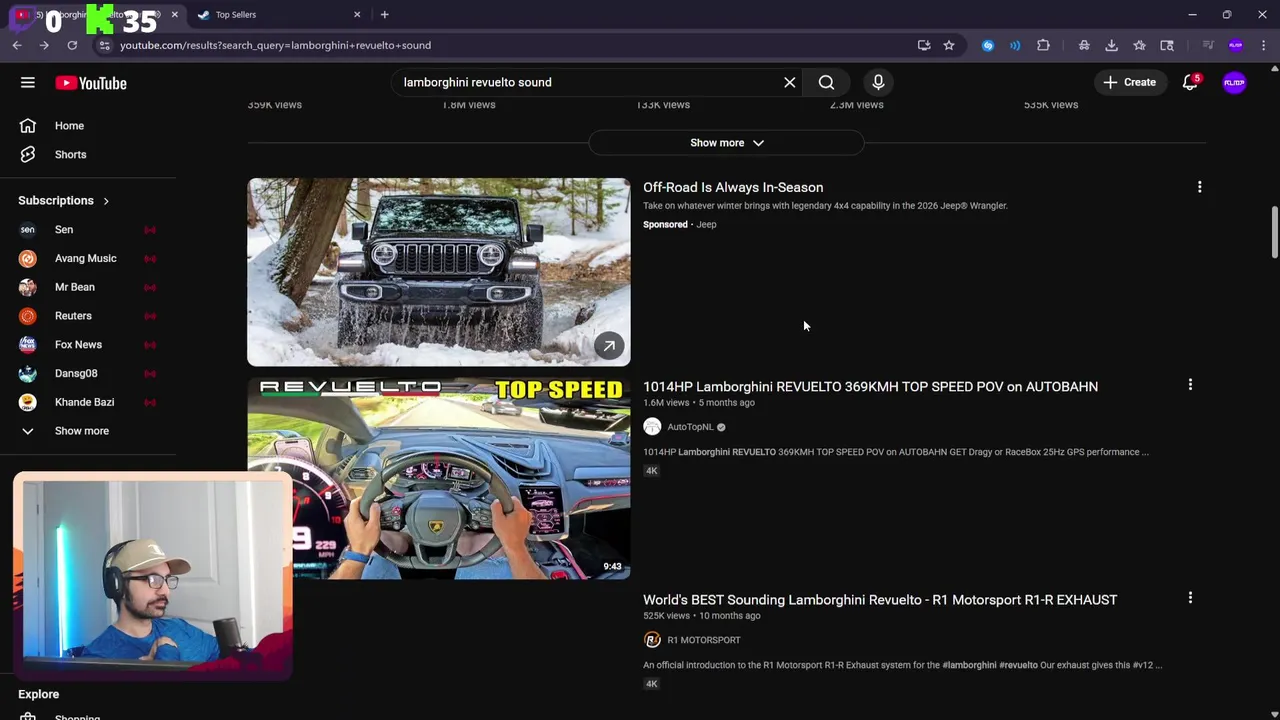
Task: Open the account avatar menu
Action: pyautogui.click(x=1234, y=83)
